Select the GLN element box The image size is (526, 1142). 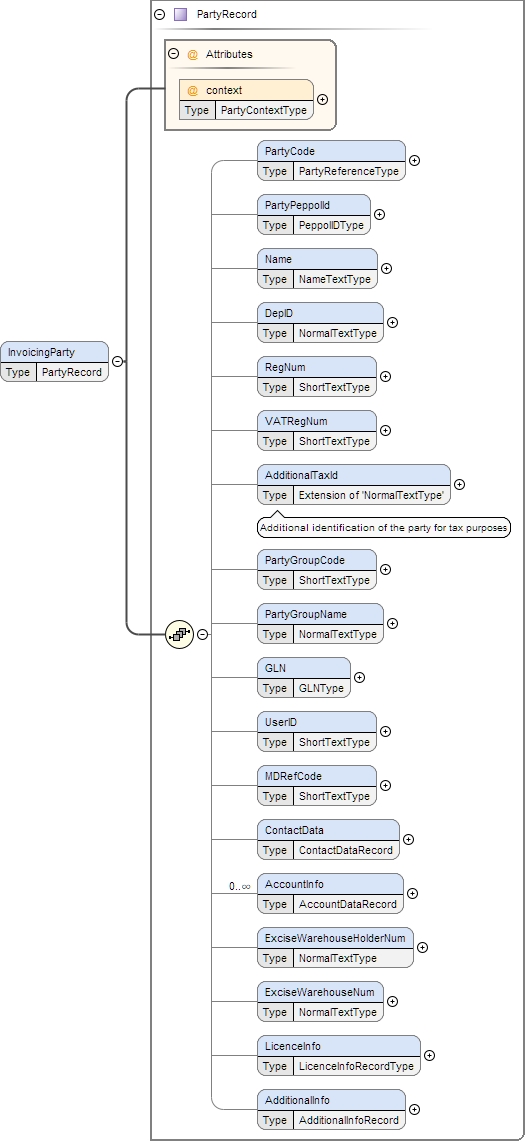[x=304, y=677]
